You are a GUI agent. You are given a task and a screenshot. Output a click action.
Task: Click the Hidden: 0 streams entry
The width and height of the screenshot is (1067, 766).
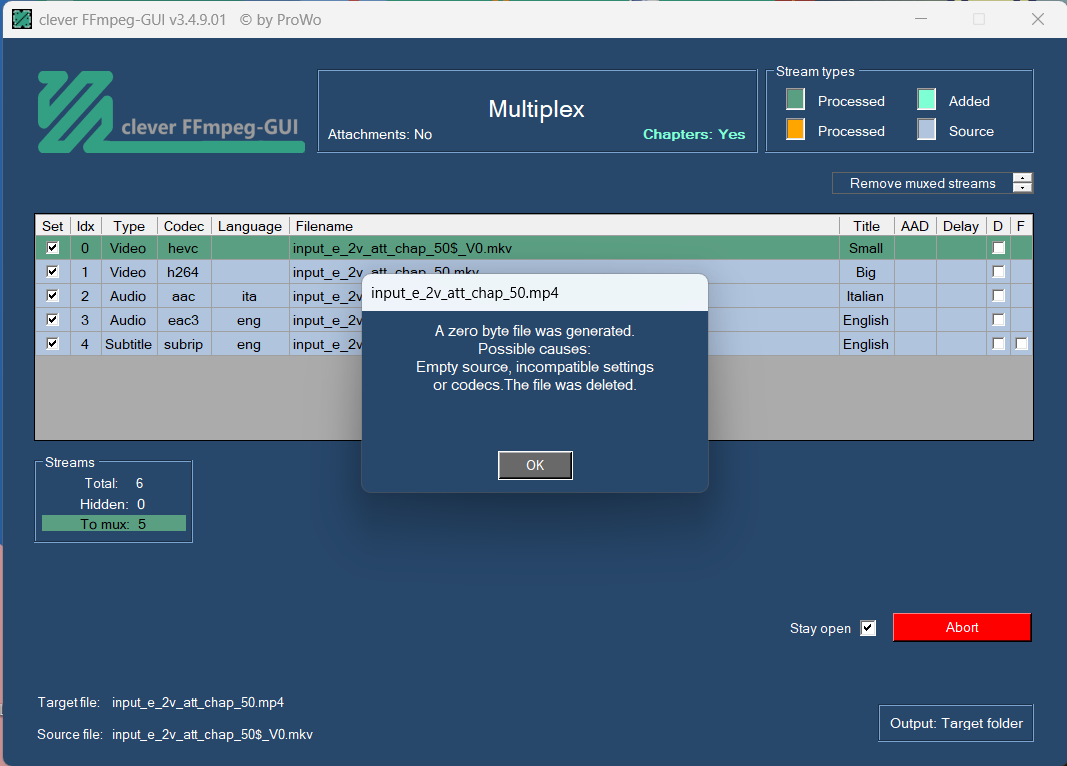(x=112, y=504)
